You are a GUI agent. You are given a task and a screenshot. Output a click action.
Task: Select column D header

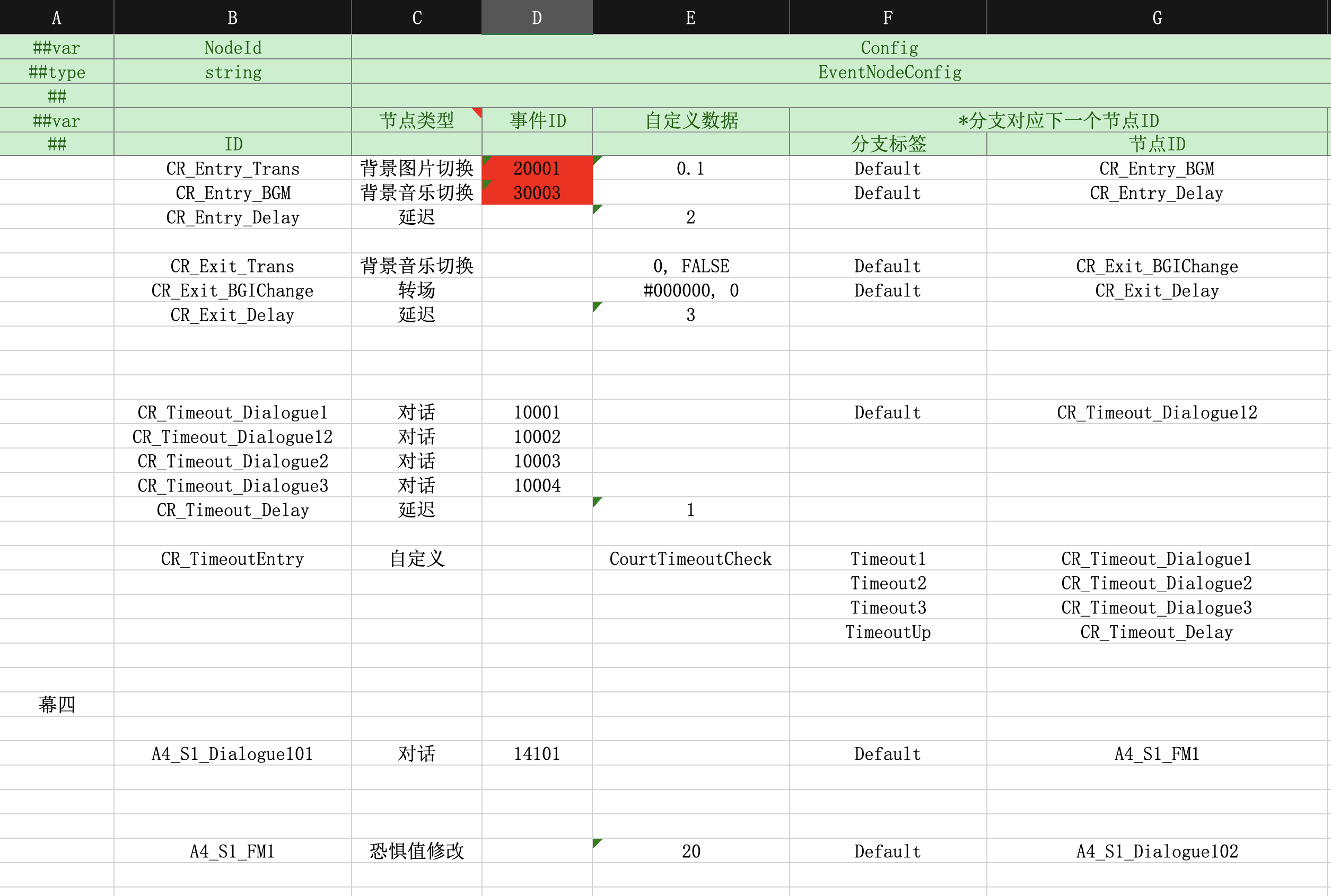537,17
